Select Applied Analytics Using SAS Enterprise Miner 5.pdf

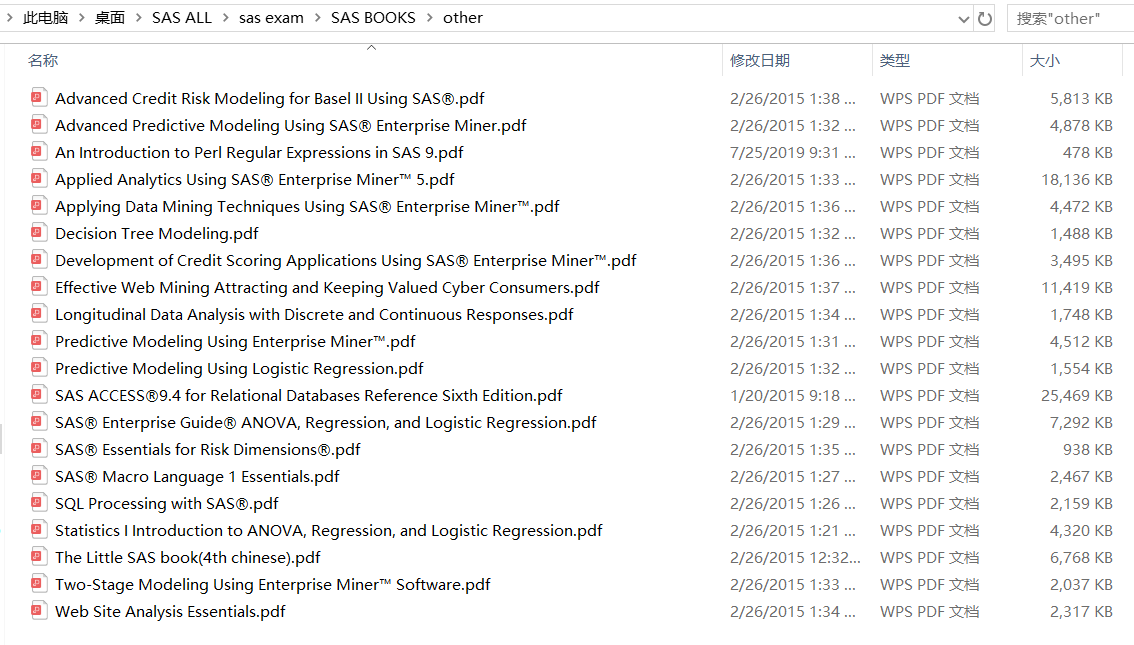click(x=255, y=179)
